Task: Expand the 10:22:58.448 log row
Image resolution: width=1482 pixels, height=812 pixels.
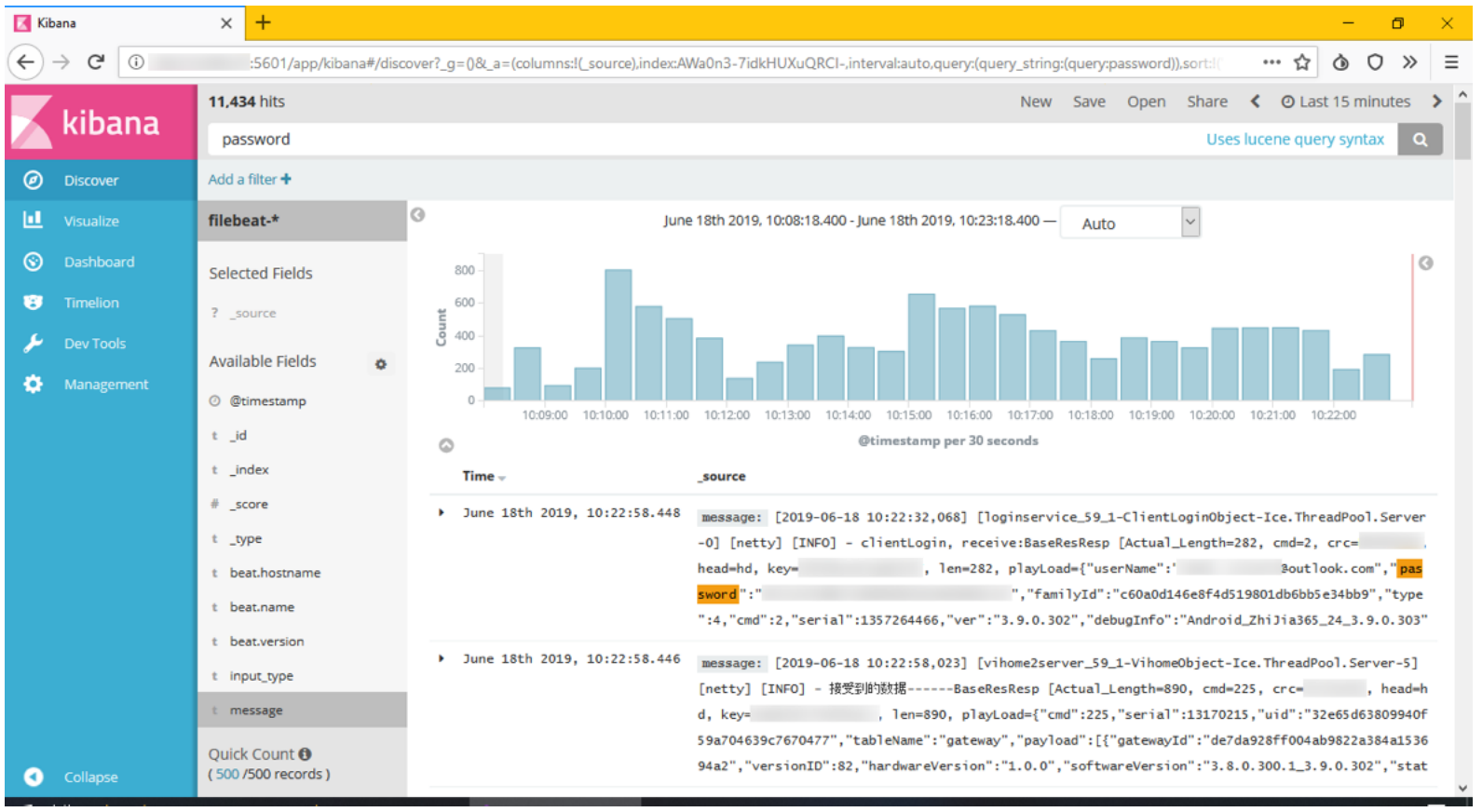Action: pos(442,513)
